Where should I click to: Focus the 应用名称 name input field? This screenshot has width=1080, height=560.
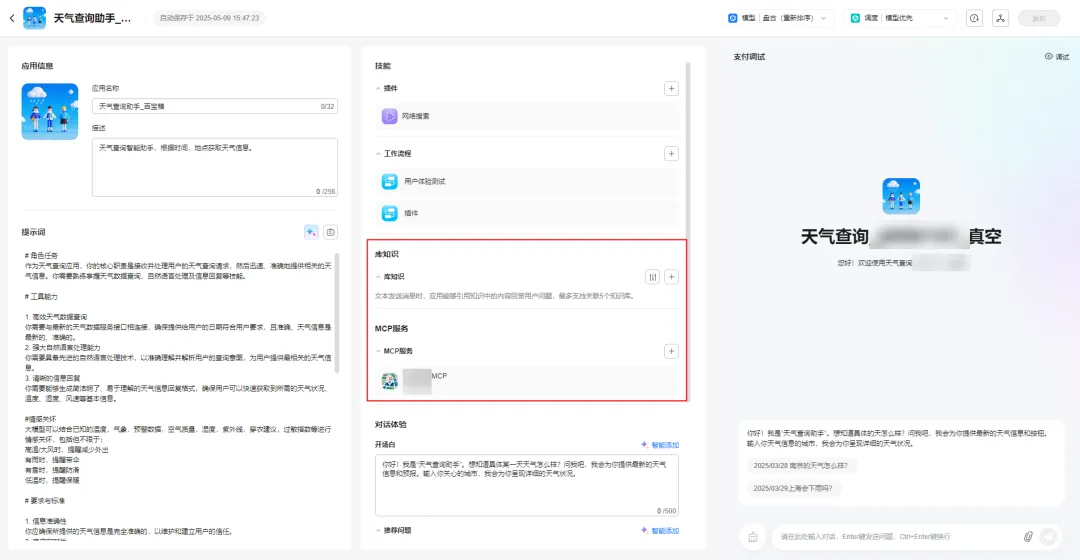pos(214,106)
